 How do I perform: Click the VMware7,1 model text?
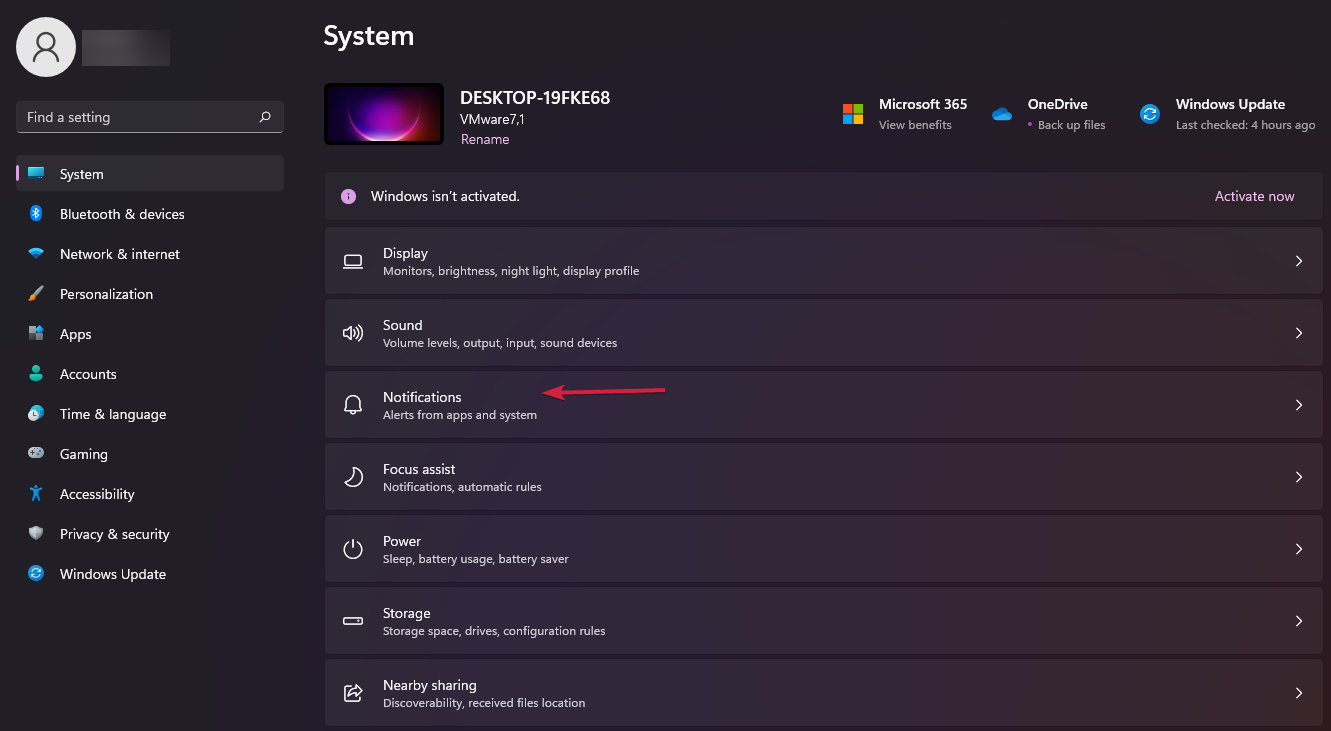(492, 119)
